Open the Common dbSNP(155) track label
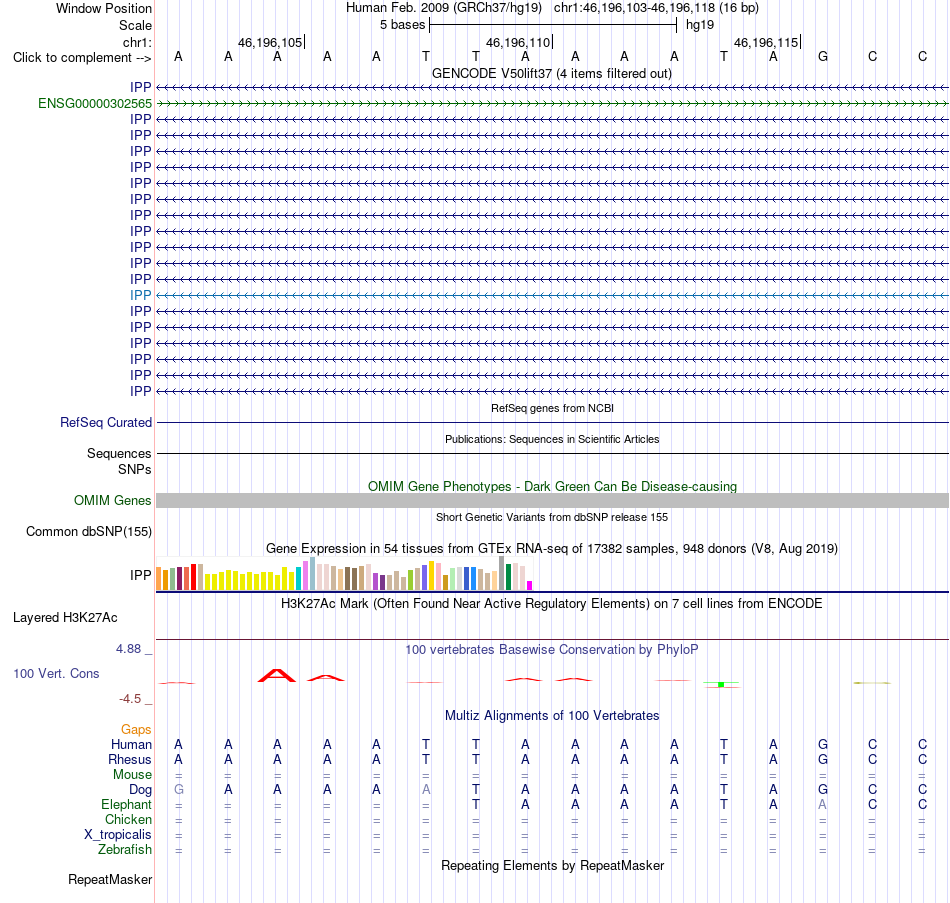The width and height of the screenshot is (950, 903). pos(89,531)
